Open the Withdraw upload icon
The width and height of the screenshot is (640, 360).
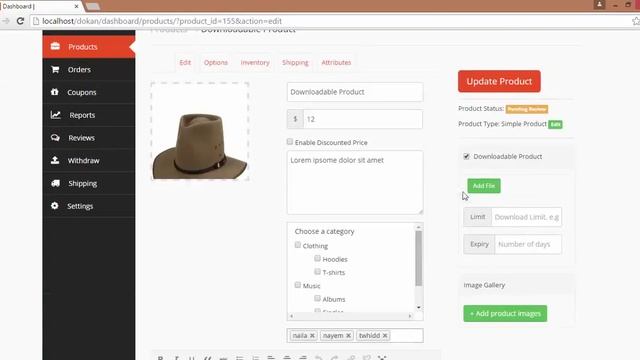tap(55, 160)
